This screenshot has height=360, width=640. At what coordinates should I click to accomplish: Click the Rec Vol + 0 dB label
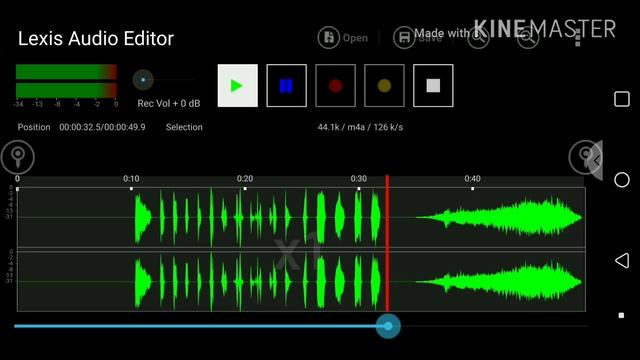pyautogui.click(x=169, y=103)
